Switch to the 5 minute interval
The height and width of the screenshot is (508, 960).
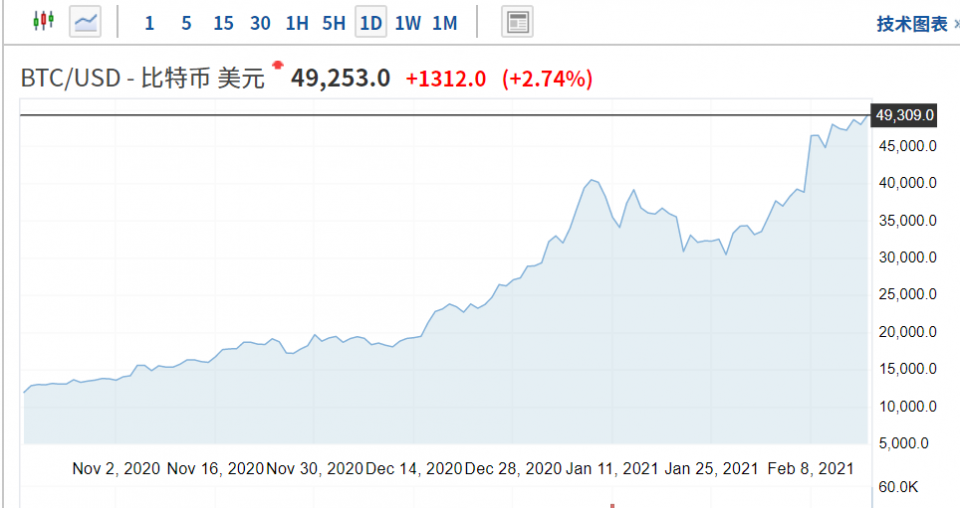point(186,23)
